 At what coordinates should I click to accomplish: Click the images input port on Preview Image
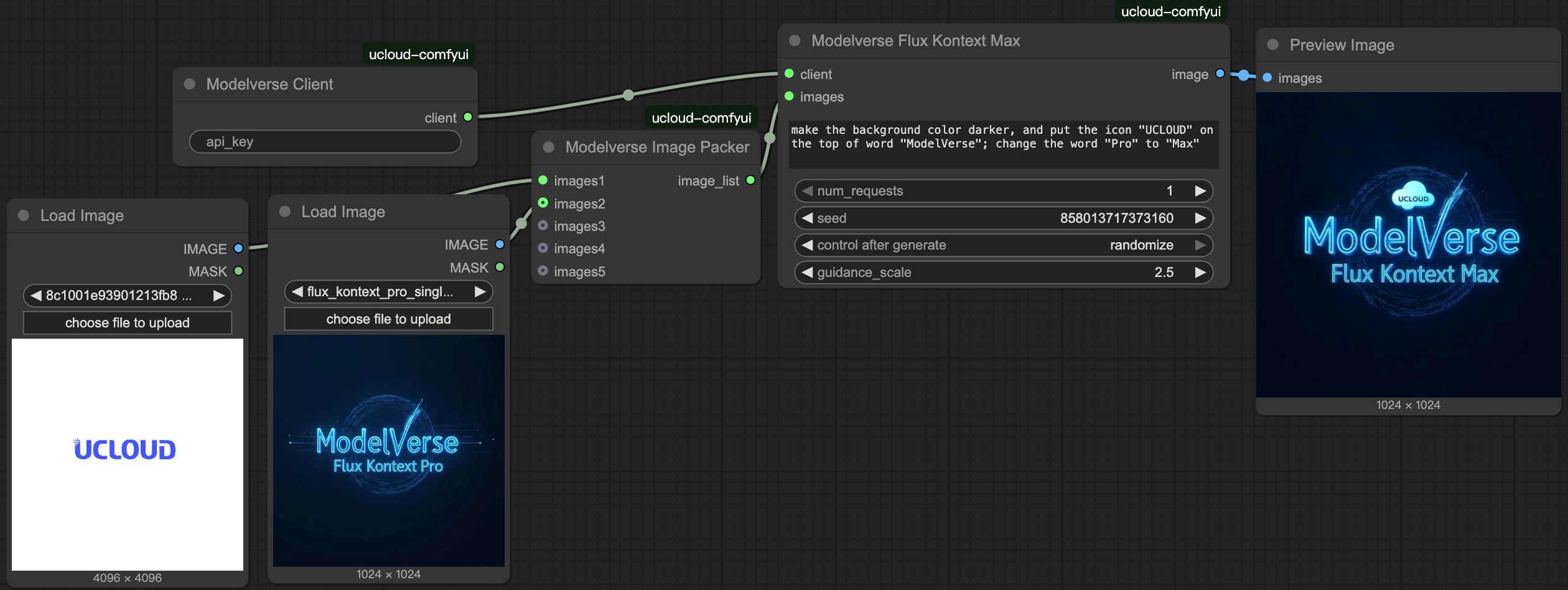coord(1267,78)
